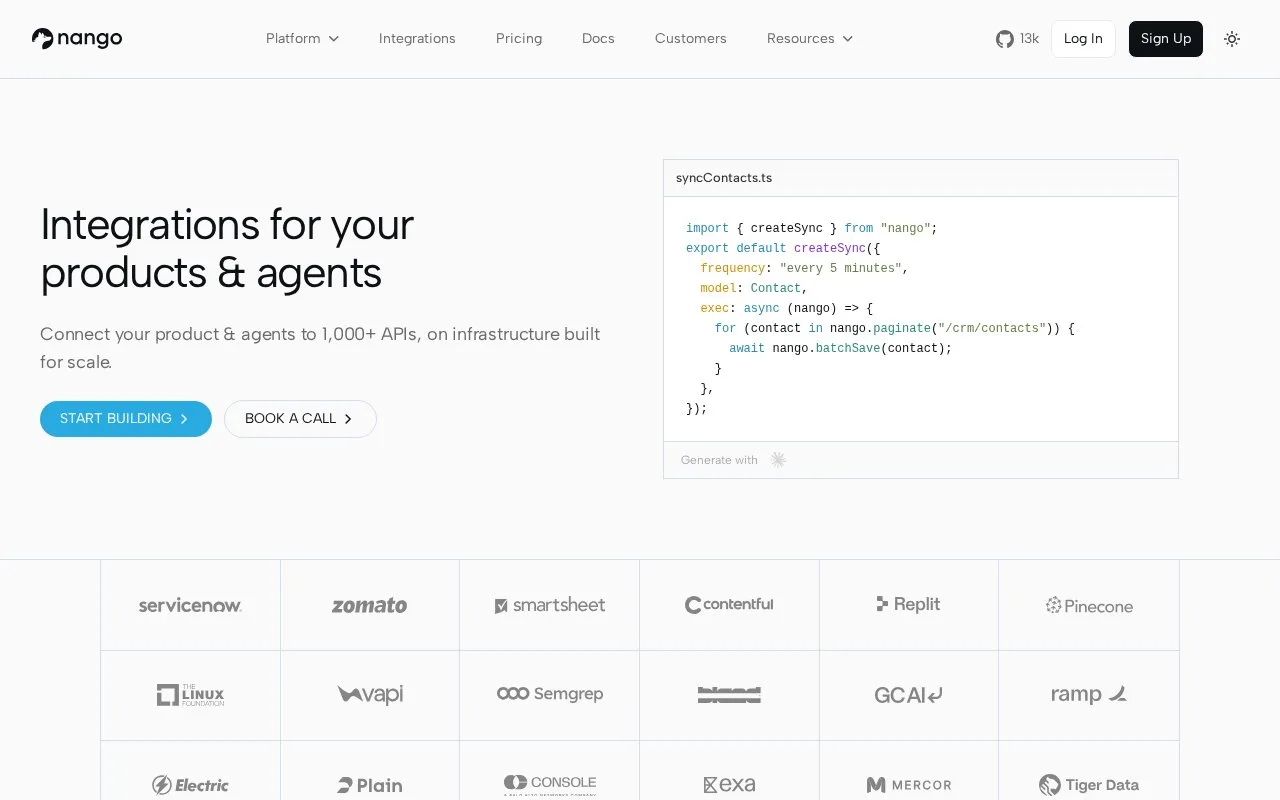Expand the Resources dropdown menu
The width and height of the screenshot is (1280, 800).
point(810,39)
